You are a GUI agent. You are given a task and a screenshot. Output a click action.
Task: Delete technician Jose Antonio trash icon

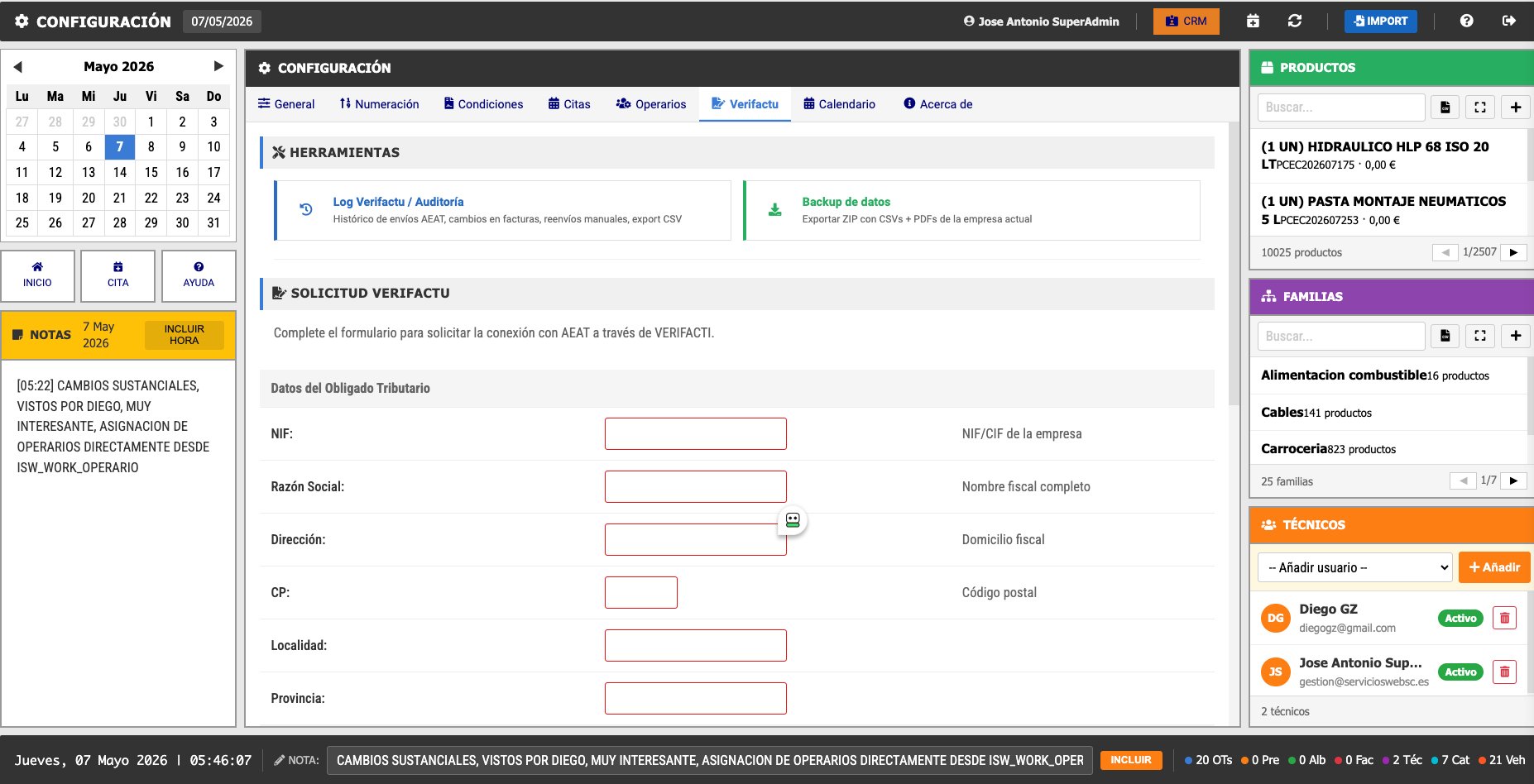(1504, 672)
